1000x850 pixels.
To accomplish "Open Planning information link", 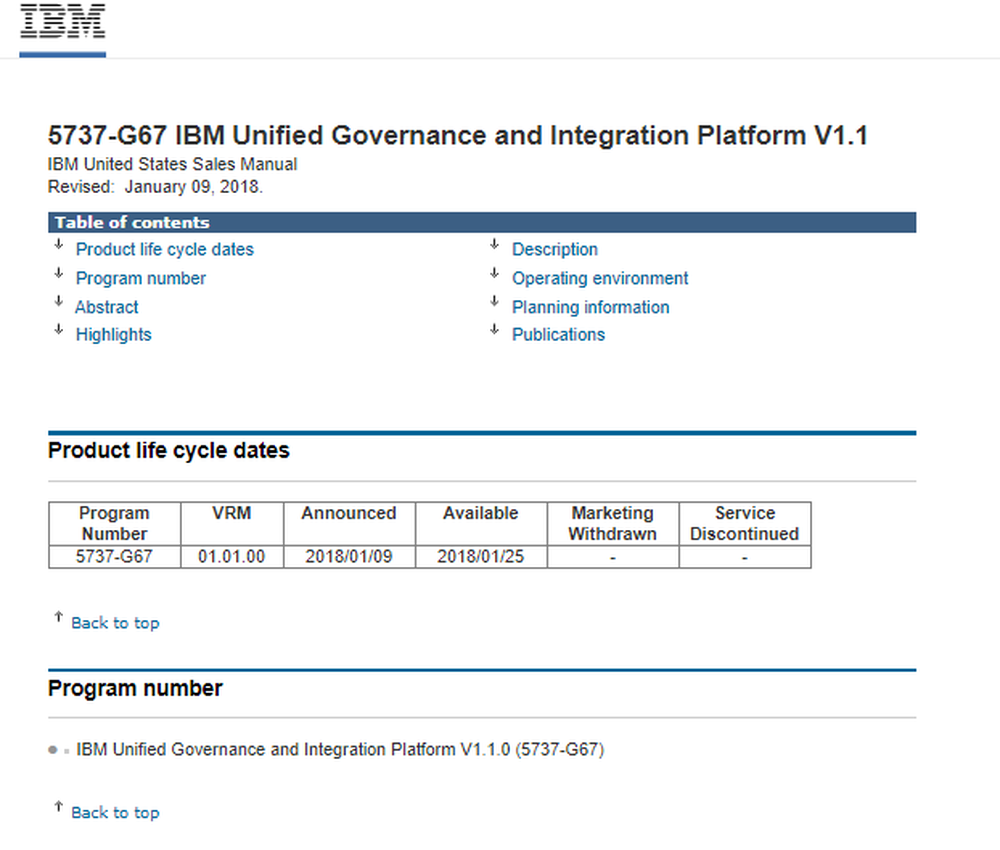I will coord(591,307).
